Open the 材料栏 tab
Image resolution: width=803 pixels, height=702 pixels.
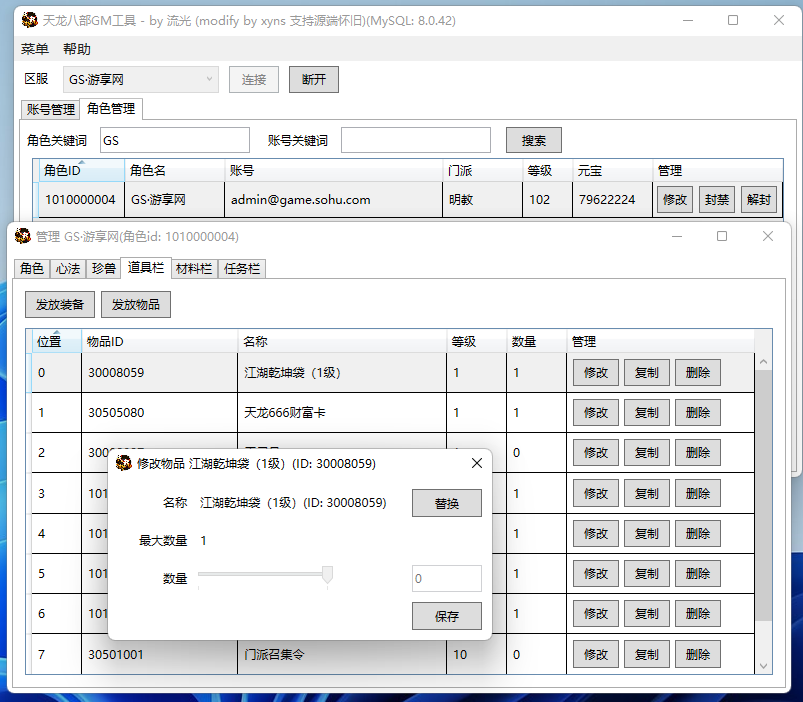[193, 268]
